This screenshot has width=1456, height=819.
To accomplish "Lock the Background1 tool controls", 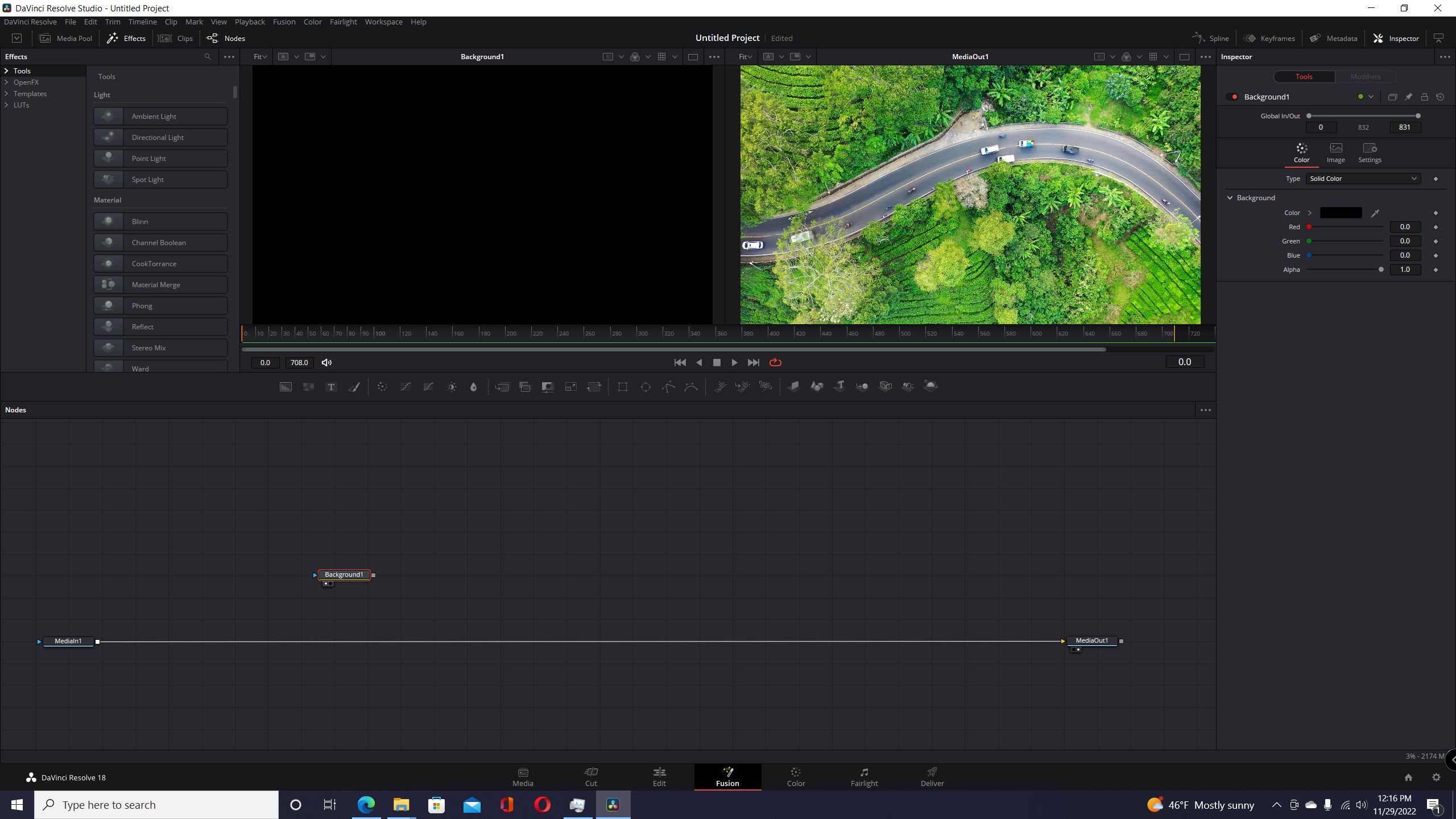I will [x=1424, y=97].
